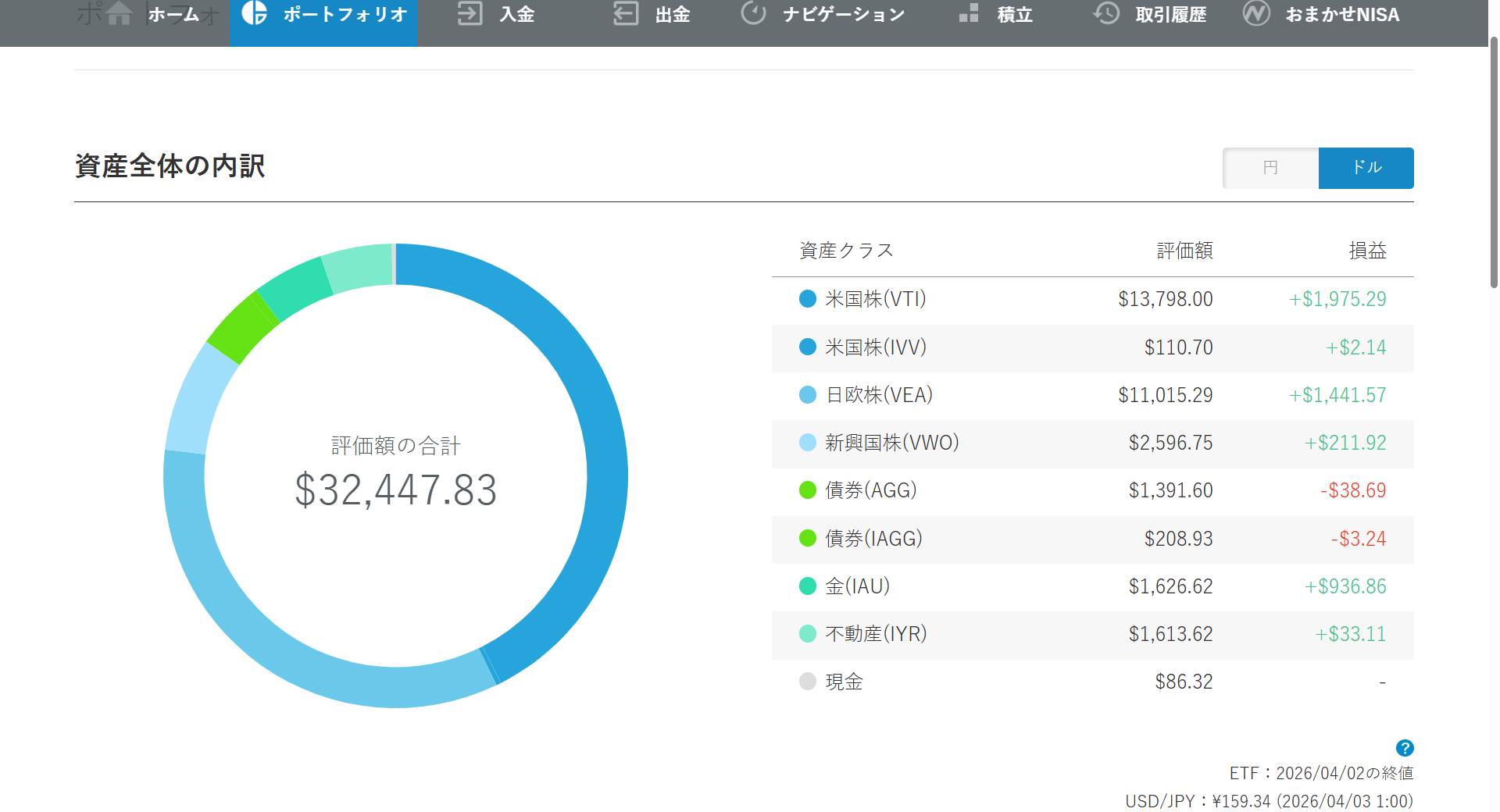Click the Omakase NISA logo icon

tap(1255, 13)
